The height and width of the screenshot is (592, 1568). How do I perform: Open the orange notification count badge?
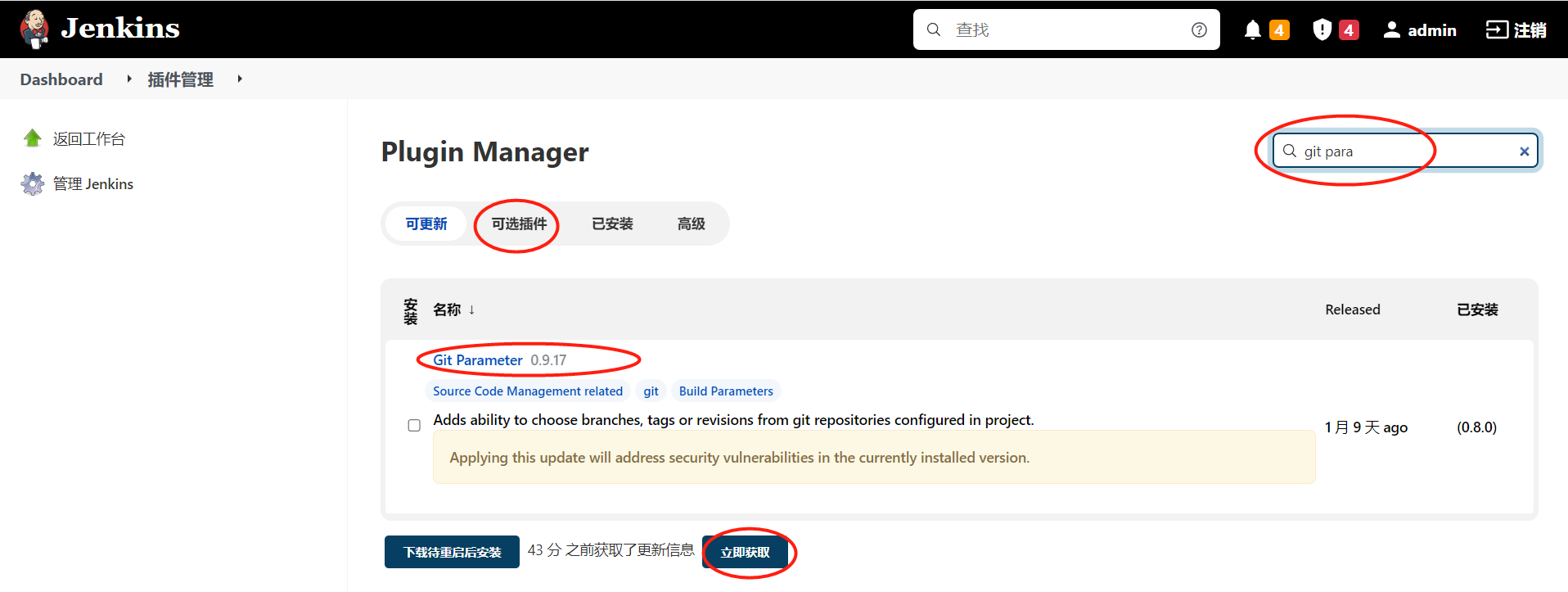[x=1279, y=30]
